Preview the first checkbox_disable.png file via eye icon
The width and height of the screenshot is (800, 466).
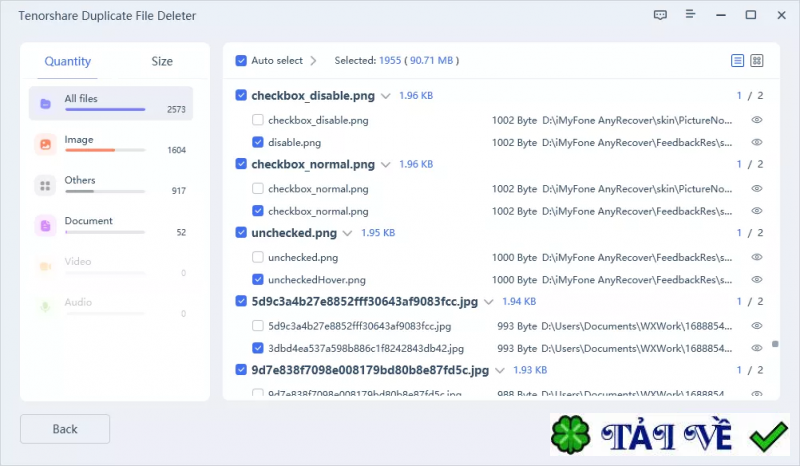[757, 120]
